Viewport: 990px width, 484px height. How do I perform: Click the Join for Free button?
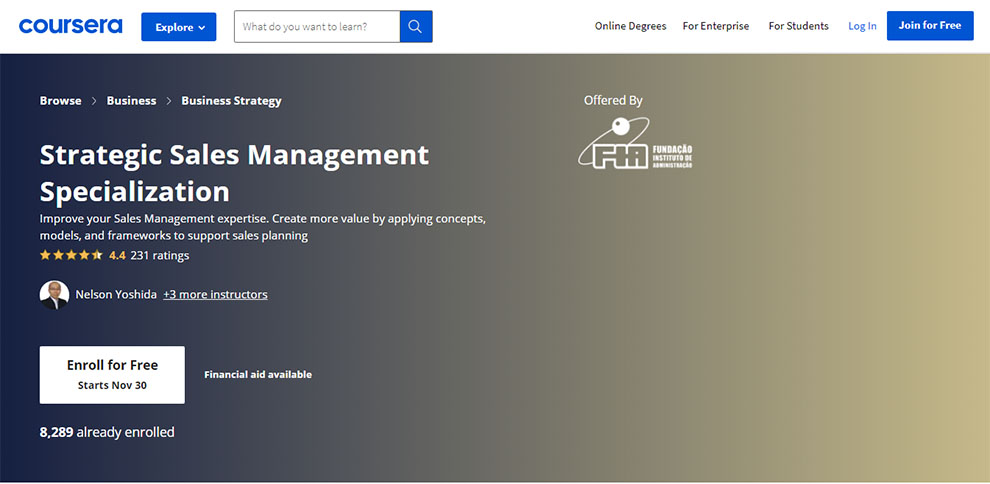click(x=930, y=26)
